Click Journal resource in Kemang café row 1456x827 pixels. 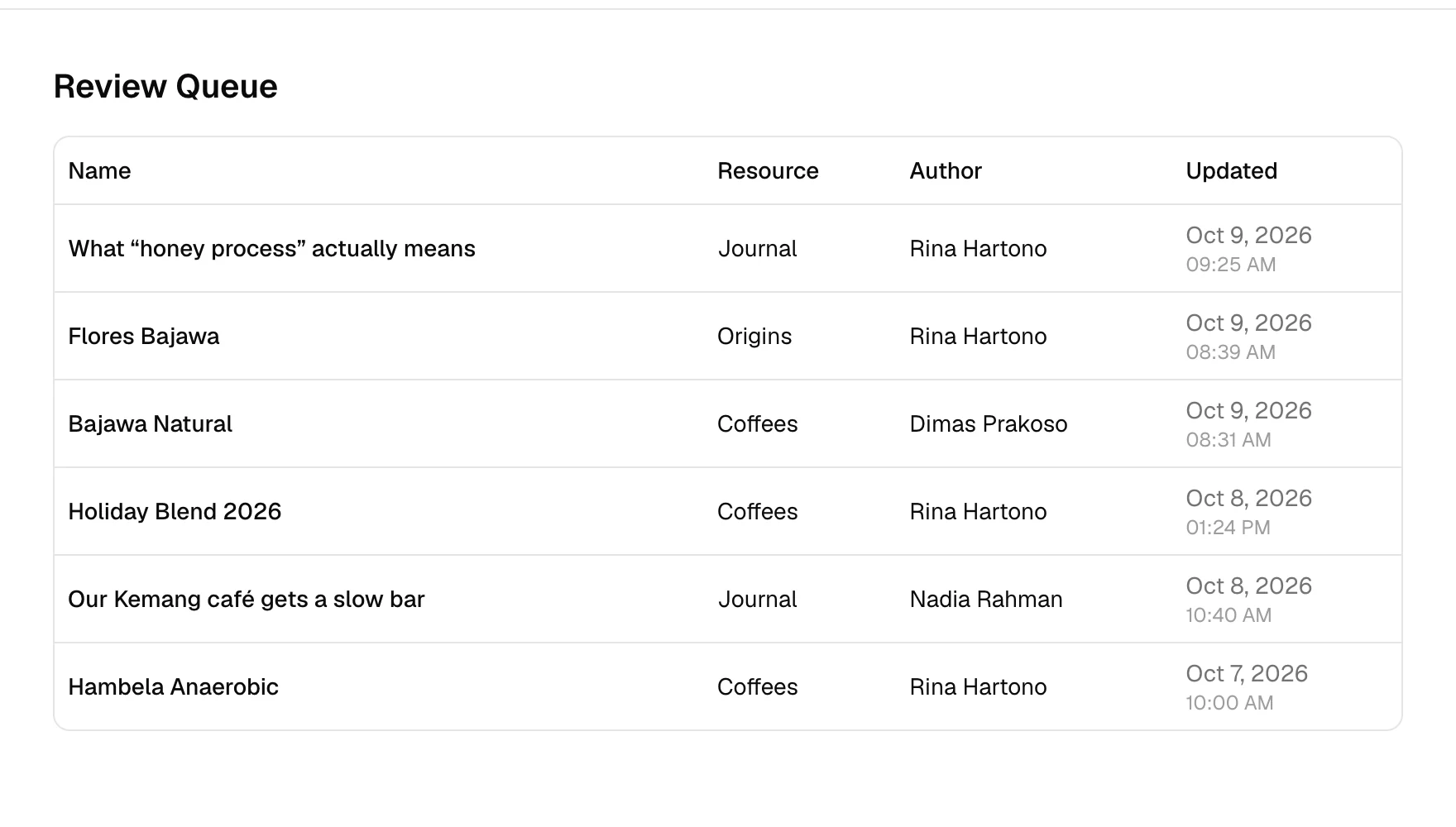pos(757,600)
